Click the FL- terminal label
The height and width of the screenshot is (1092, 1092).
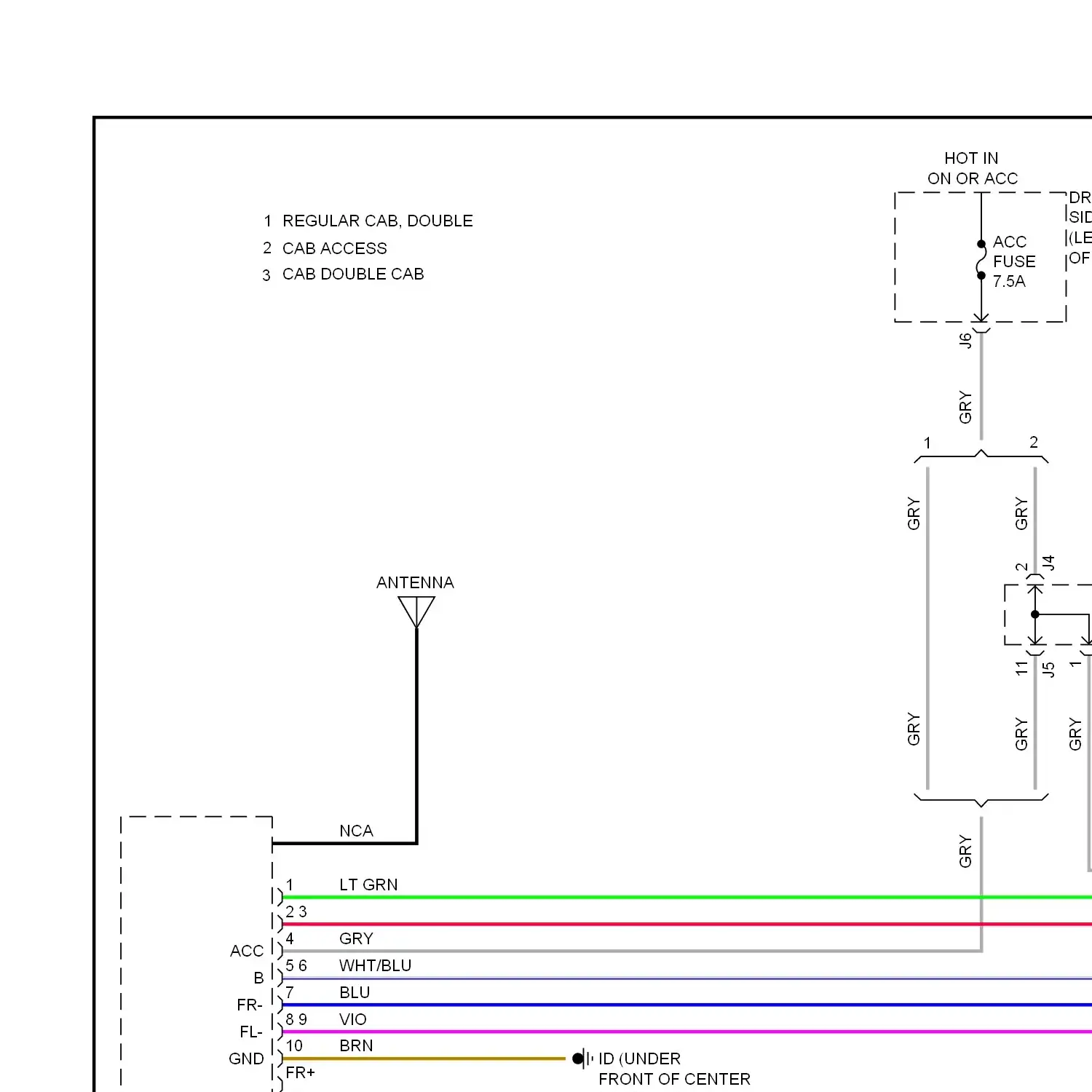point(251,1032)
